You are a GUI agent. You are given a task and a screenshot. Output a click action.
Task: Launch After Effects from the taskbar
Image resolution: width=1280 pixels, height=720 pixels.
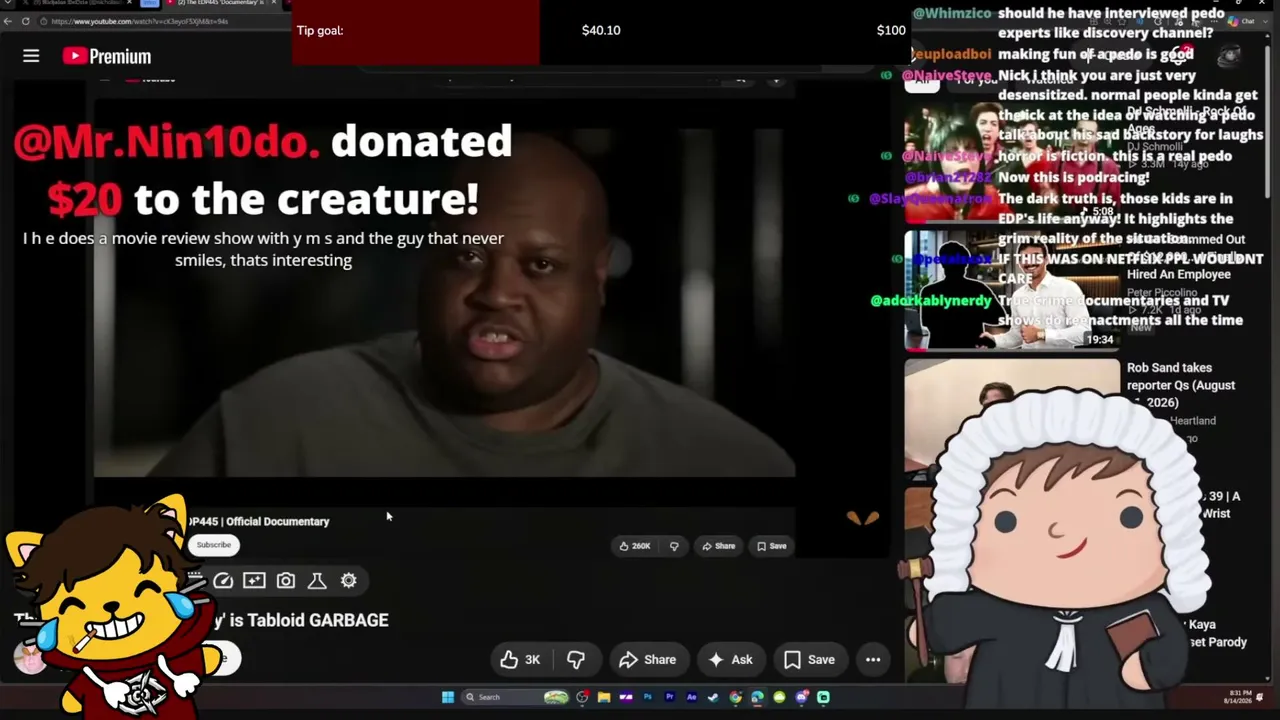pos(691,697)
